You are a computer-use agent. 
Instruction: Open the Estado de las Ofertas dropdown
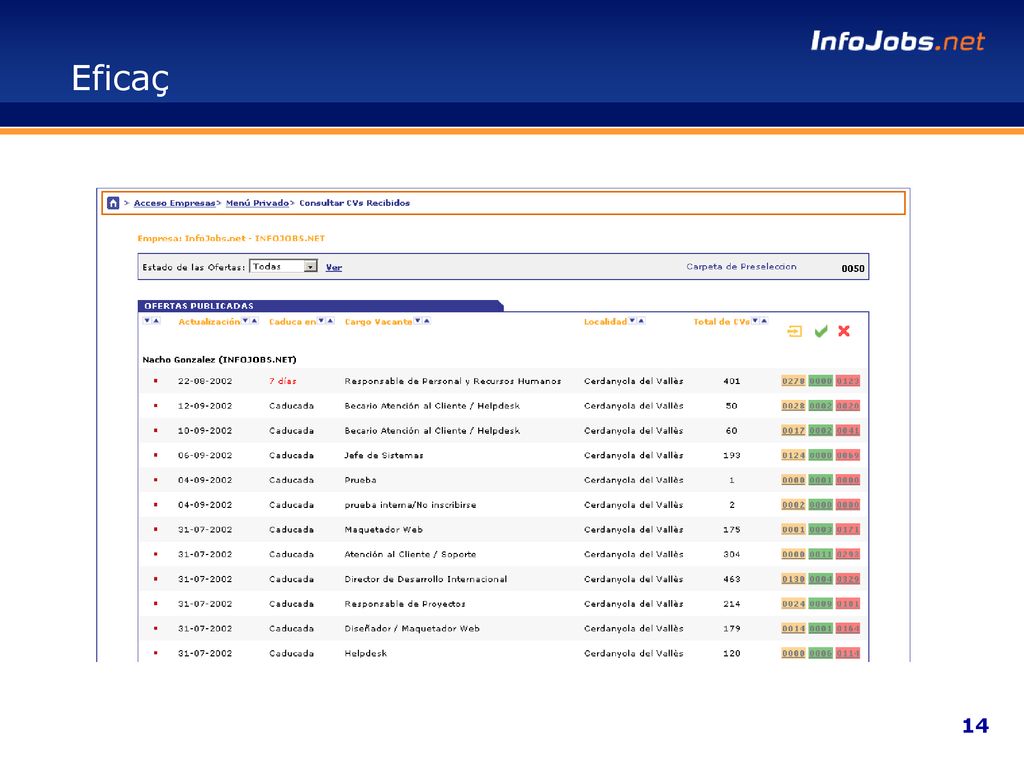point(283,266)
